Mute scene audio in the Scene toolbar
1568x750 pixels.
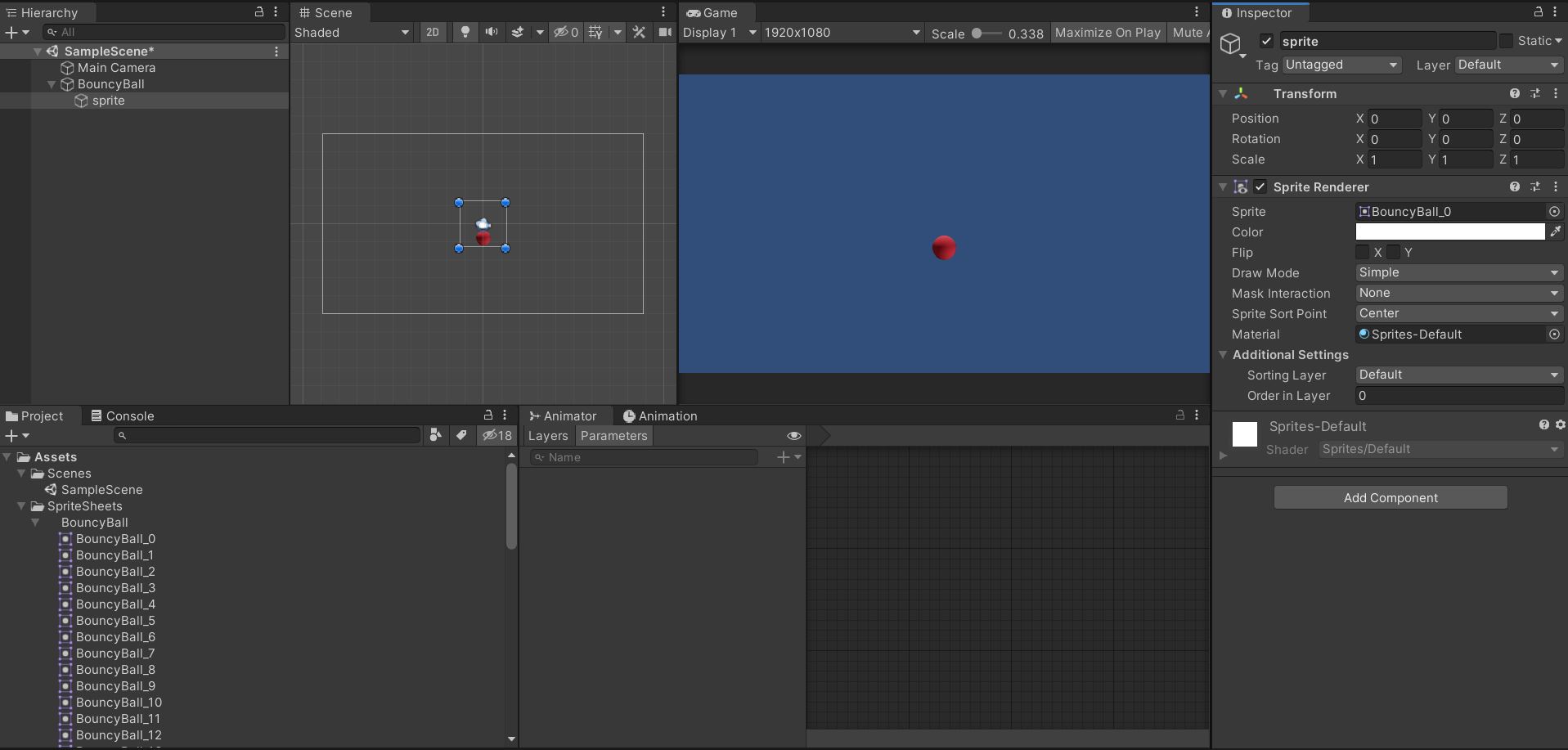[491, 33]
